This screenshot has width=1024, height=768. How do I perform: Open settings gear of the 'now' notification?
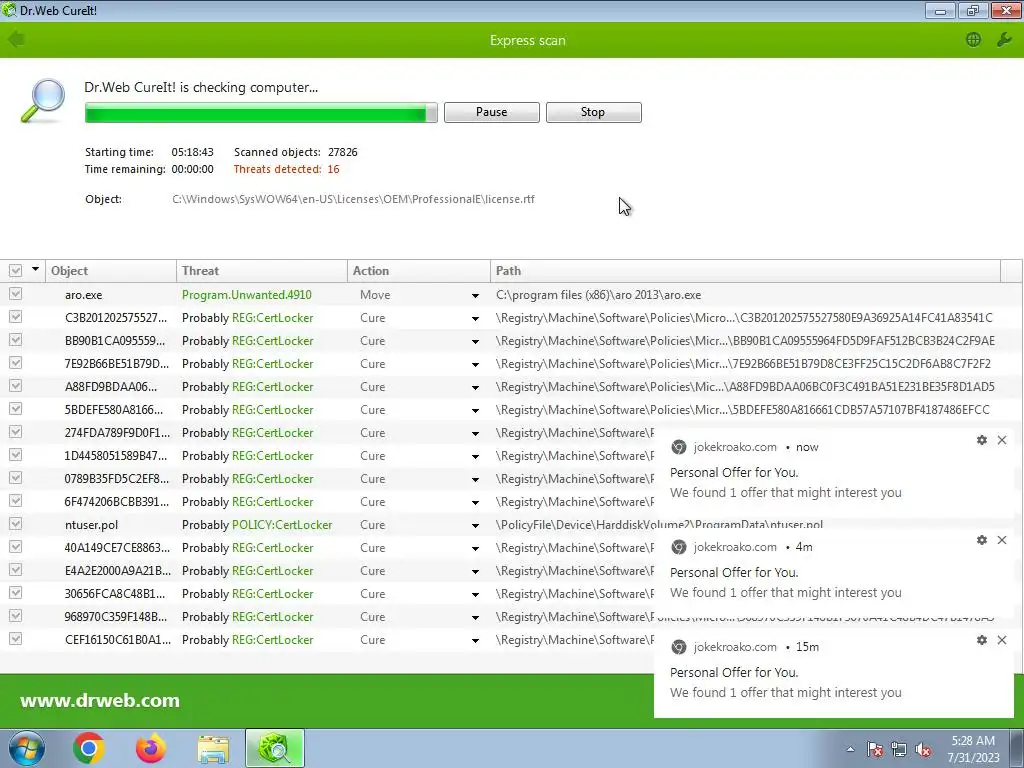(982, 440)
